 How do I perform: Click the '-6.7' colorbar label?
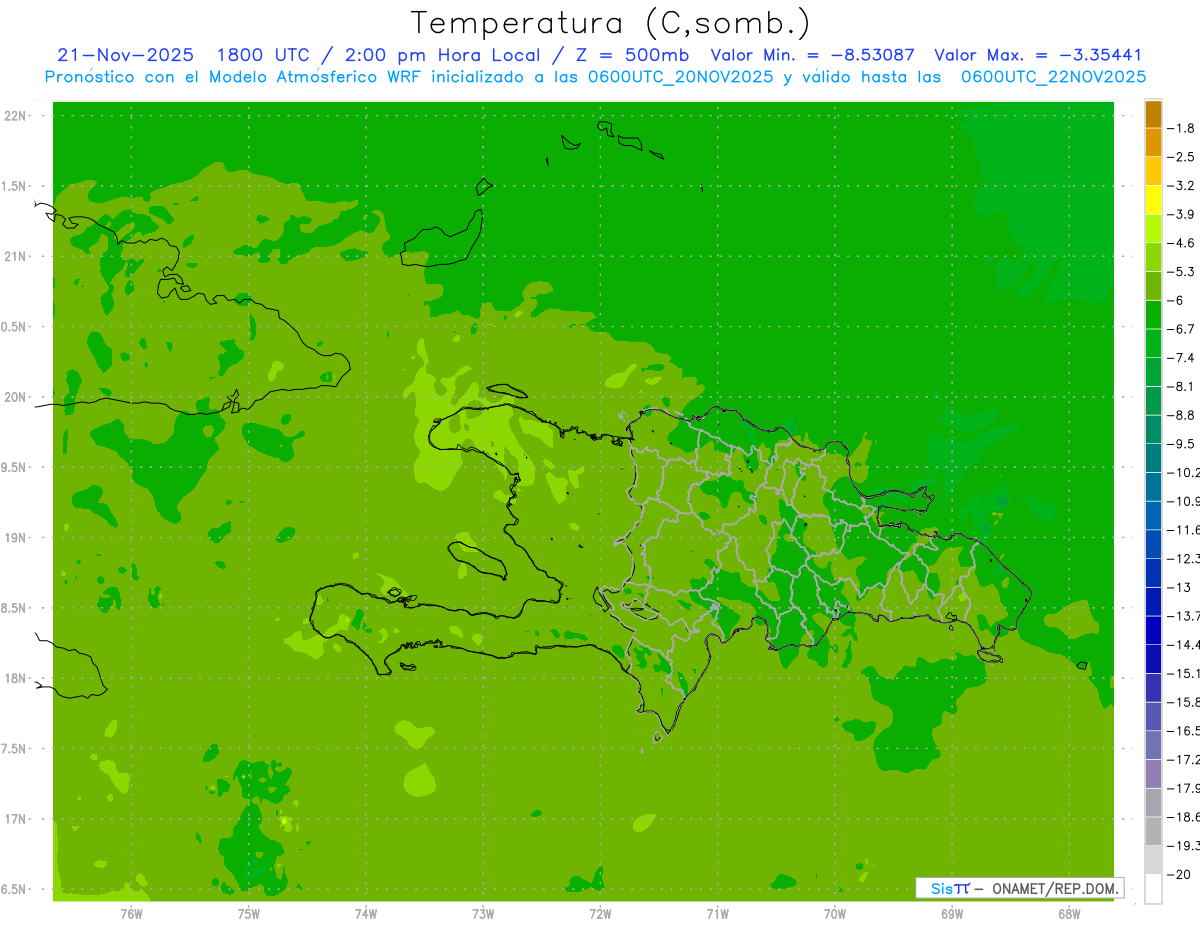point(1182,329)
